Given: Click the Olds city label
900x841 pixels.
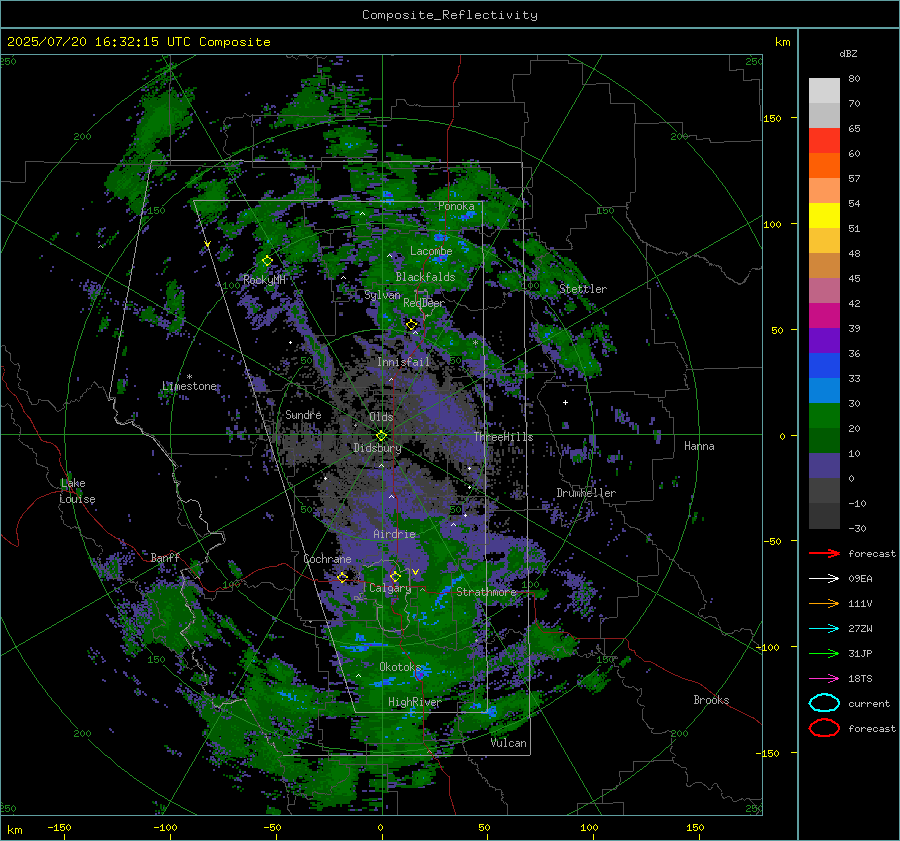Looking at the screenshot, I should point(381,417).
